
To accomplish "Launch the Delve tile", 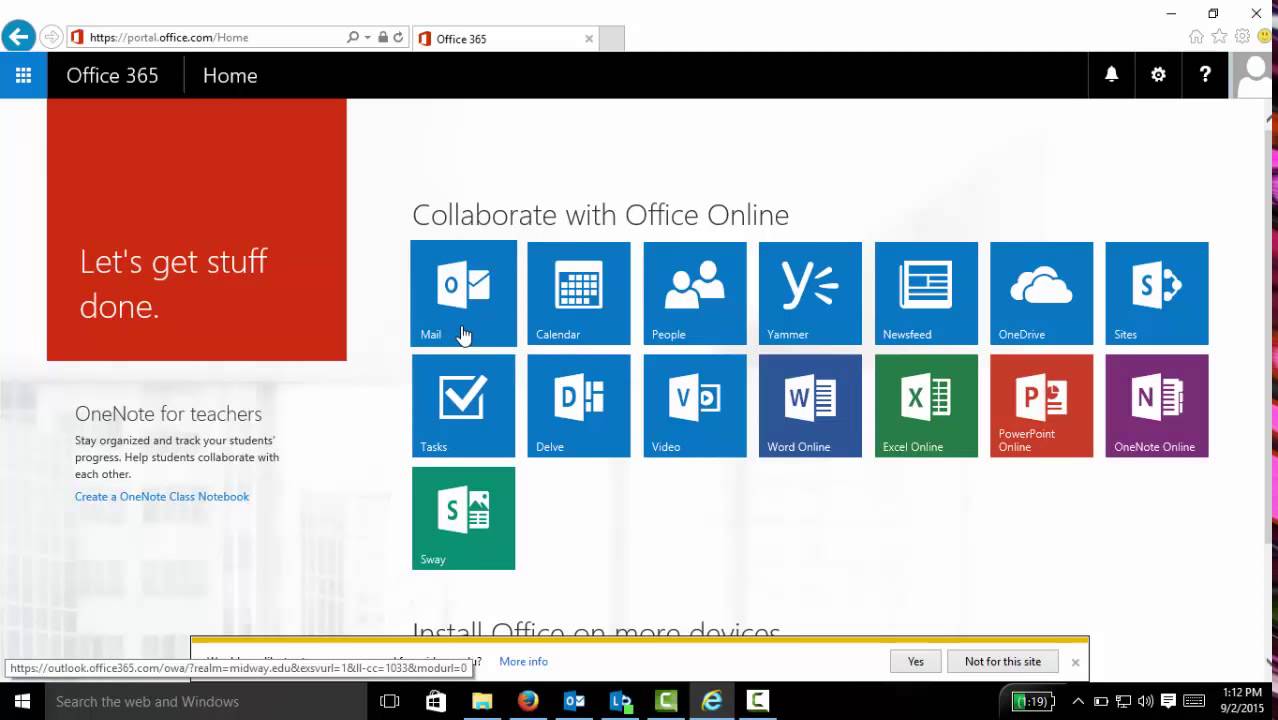I will [x=579, y=406].
